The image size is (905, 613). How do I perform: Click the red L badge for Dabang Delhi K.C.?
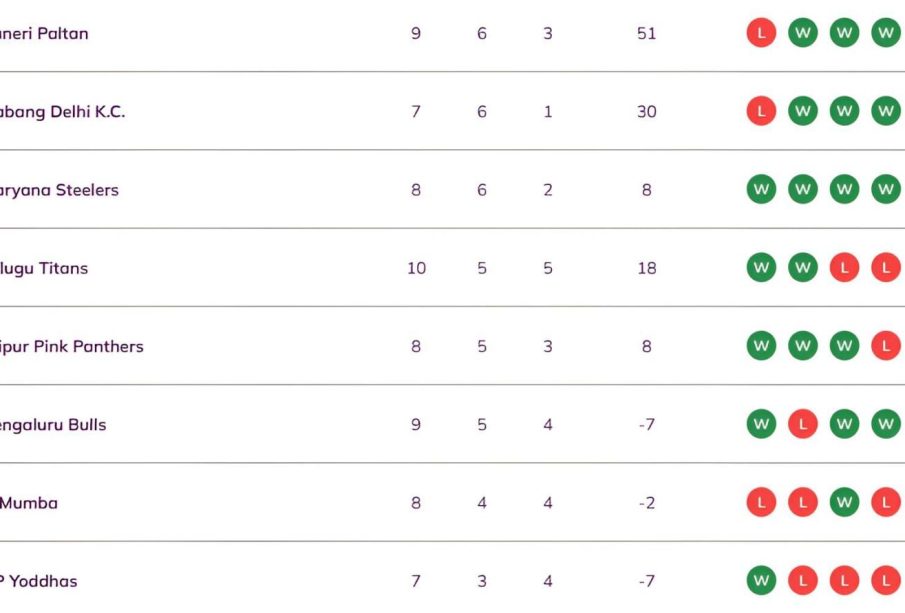tap(761, 111)
